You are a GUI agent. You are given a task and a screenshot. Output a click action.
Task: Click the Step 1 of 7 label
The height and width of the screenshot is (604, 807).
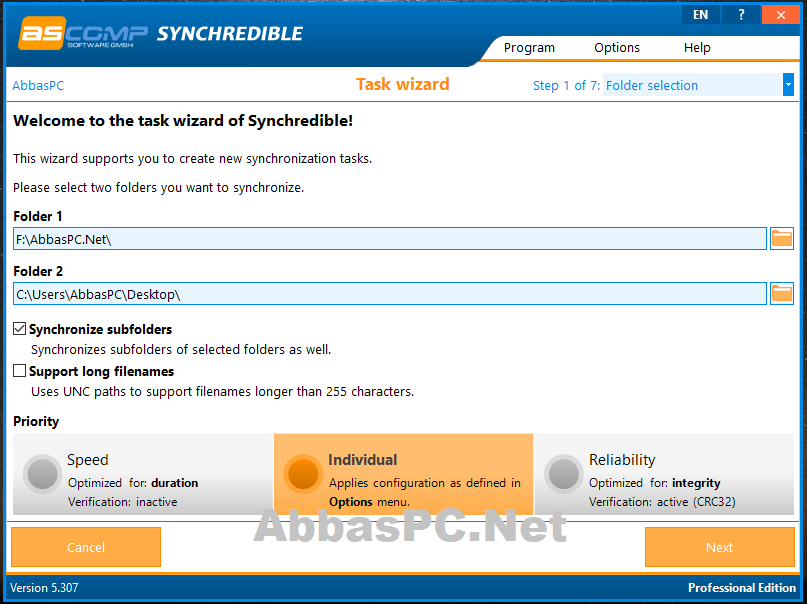pos(566,85)
